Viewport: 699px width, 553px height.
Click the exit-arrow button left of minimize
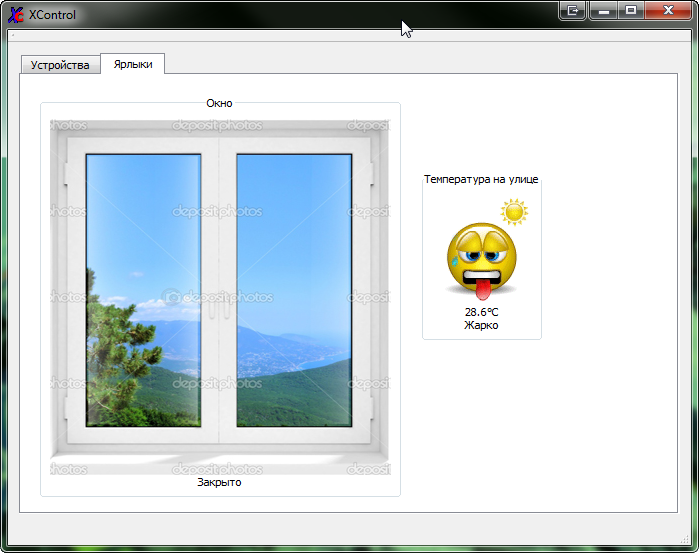tap(573, 10)
